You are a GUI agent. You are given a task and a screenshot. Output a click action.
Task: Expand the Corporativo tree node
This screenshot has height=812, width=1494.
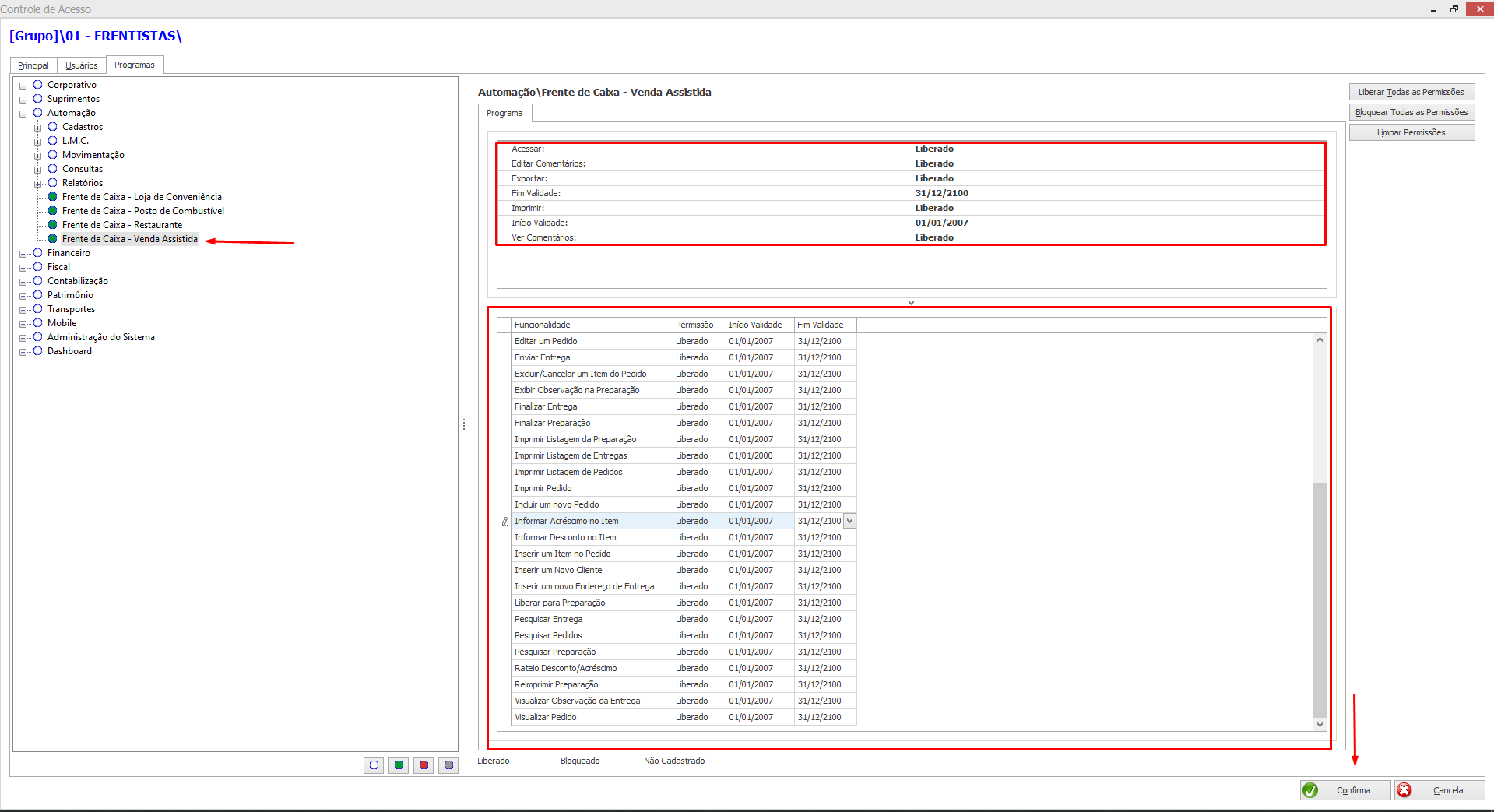(x=23, y=86)
